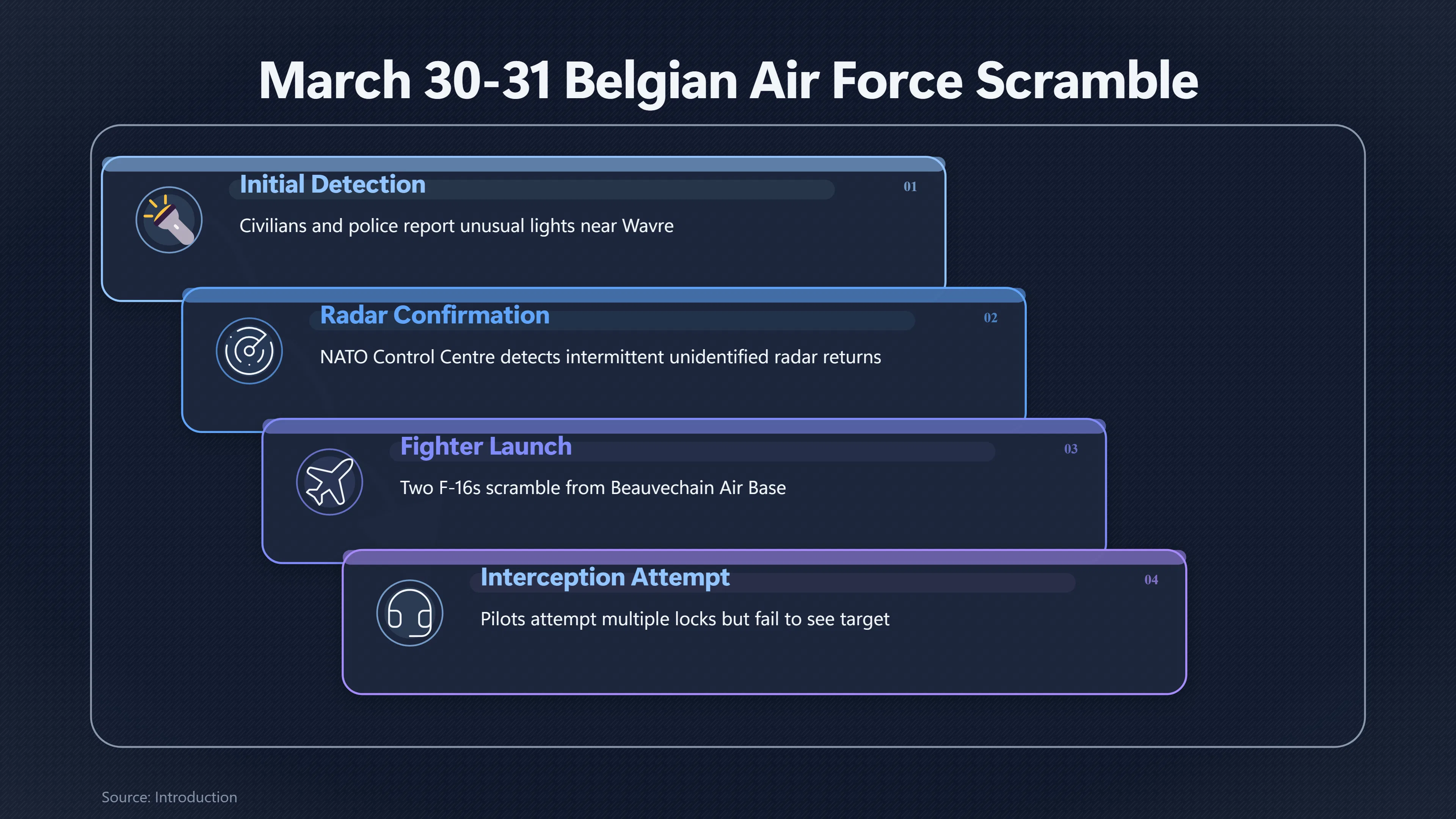Viewport: 1456px width, 819px height.
Task: Select the Initial Detection heading
Action: [333, 184]
